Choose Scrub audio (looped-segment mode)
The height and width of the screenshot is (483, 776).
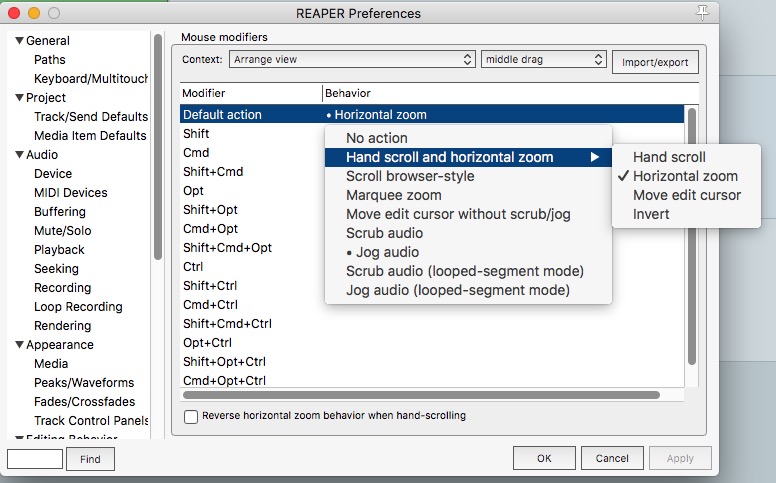pyautogui.click(x=468, y=271)
